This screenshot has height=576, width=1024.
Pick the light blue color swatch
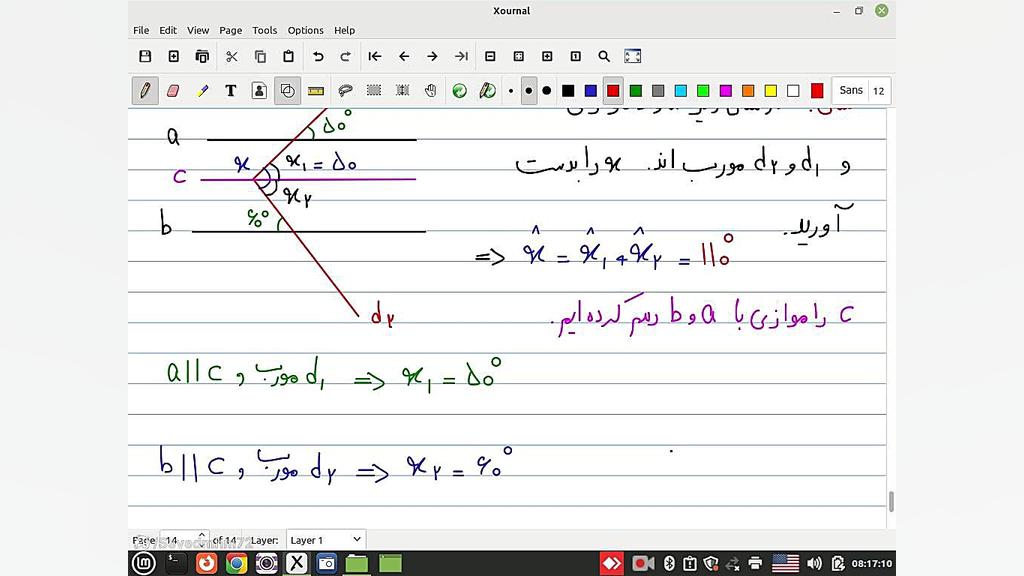(x=680, y=91)
